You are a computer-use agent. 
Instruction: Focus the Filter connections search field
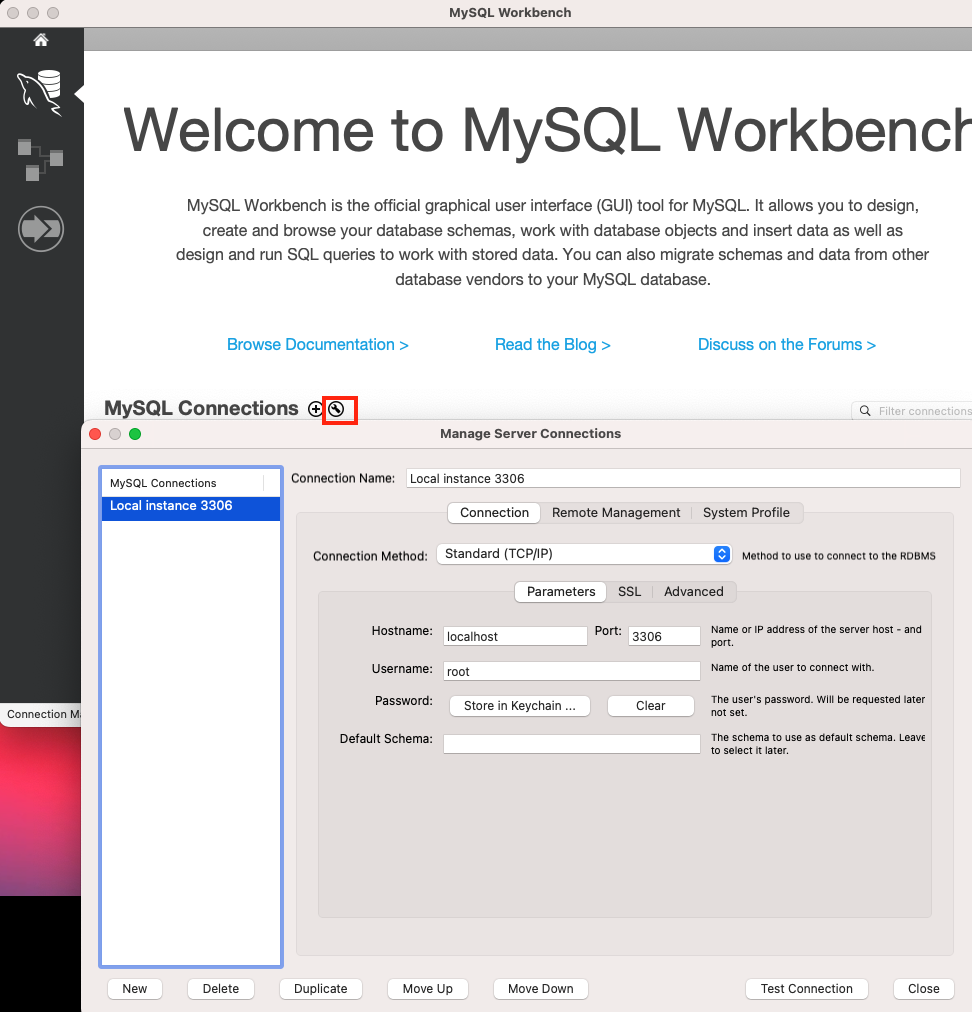912,410
